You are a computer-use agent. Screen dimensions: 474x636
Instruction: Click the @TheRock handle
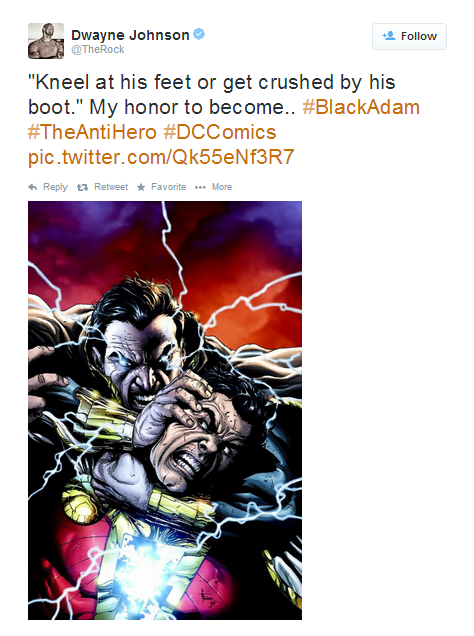click(98, 49)
